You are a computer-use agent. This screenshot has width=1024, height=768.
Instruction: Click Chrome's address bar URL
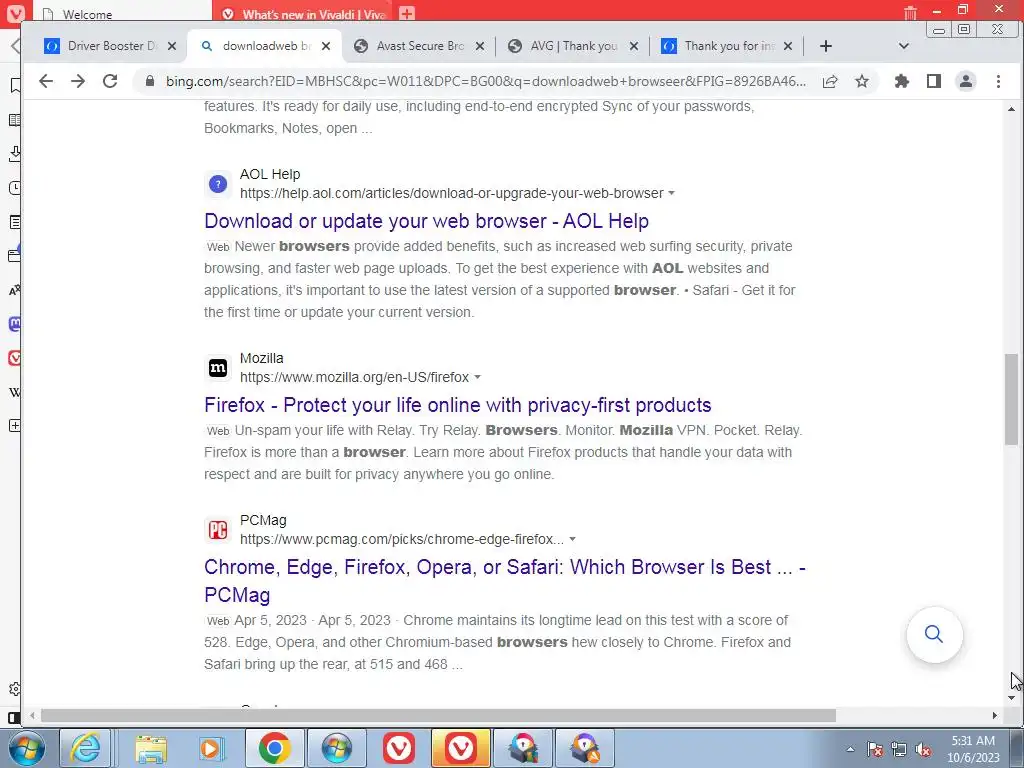click(x=486, y=81)
